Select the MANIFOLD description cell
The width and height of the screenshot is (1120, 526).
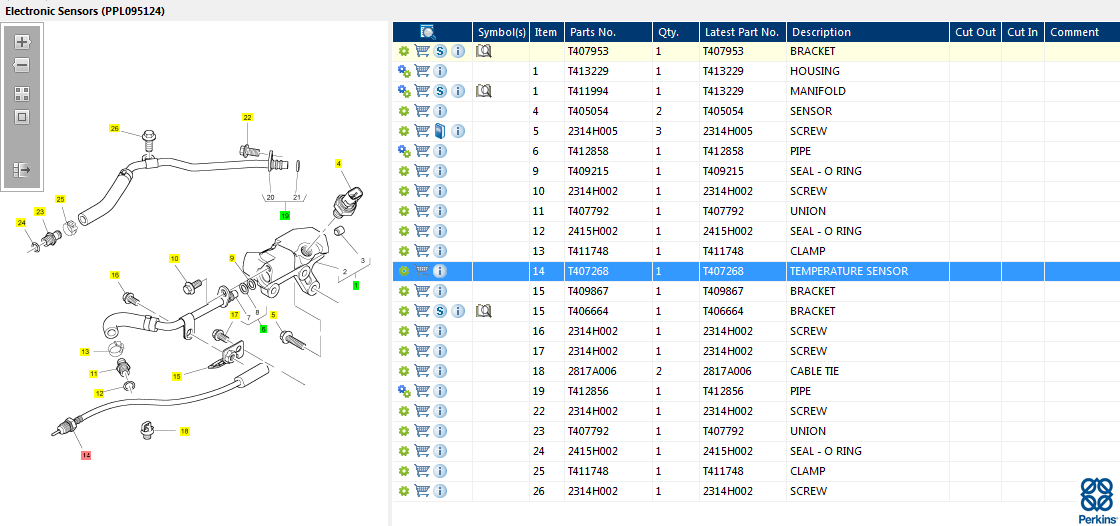point(868,91)
